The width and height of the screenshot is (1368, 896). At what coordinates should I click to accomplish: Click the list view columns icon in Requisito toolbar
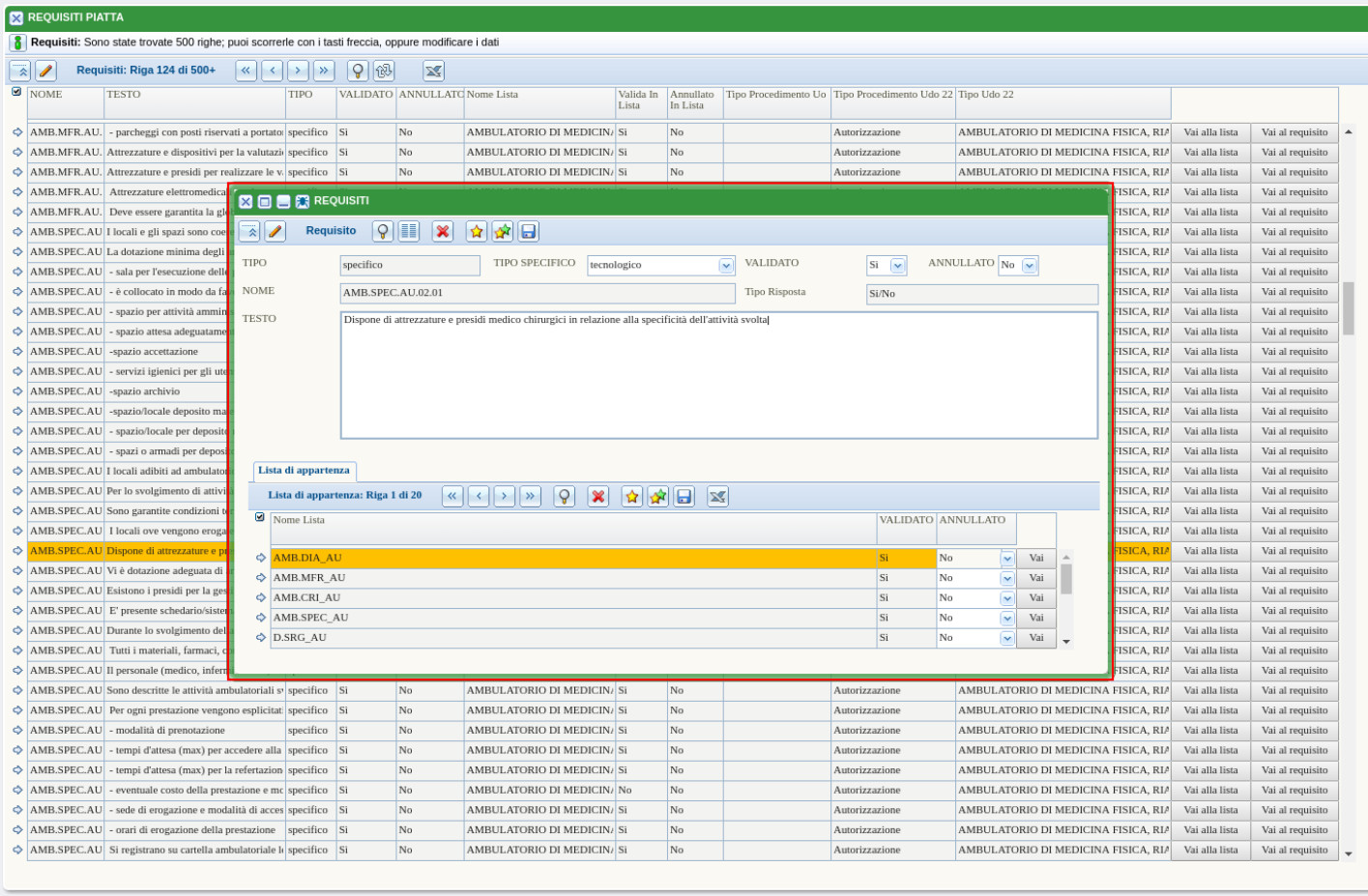[409, 231]
